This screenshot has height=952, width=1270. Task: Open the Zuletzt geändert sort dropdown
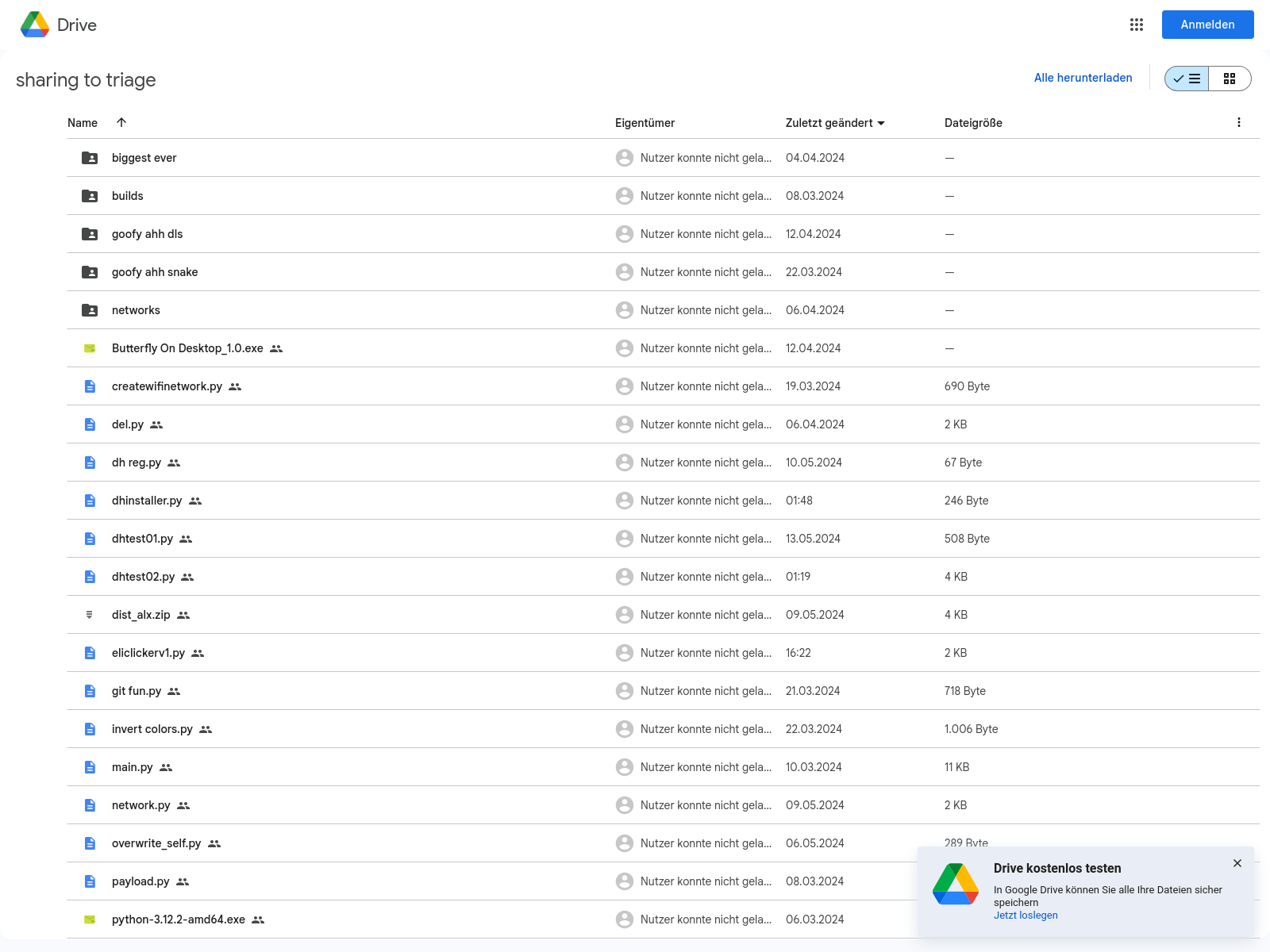tap(835, 123)
